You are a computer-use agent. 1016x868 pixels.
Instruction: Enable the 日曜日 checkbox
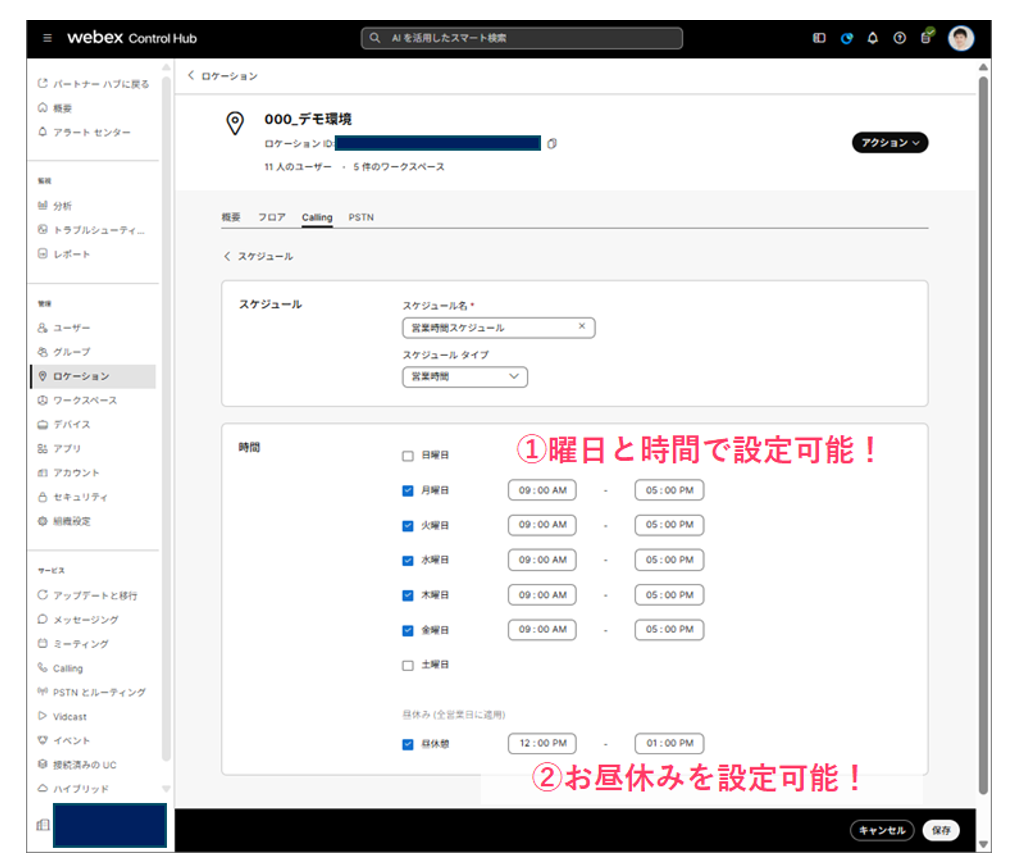point(407,456)
